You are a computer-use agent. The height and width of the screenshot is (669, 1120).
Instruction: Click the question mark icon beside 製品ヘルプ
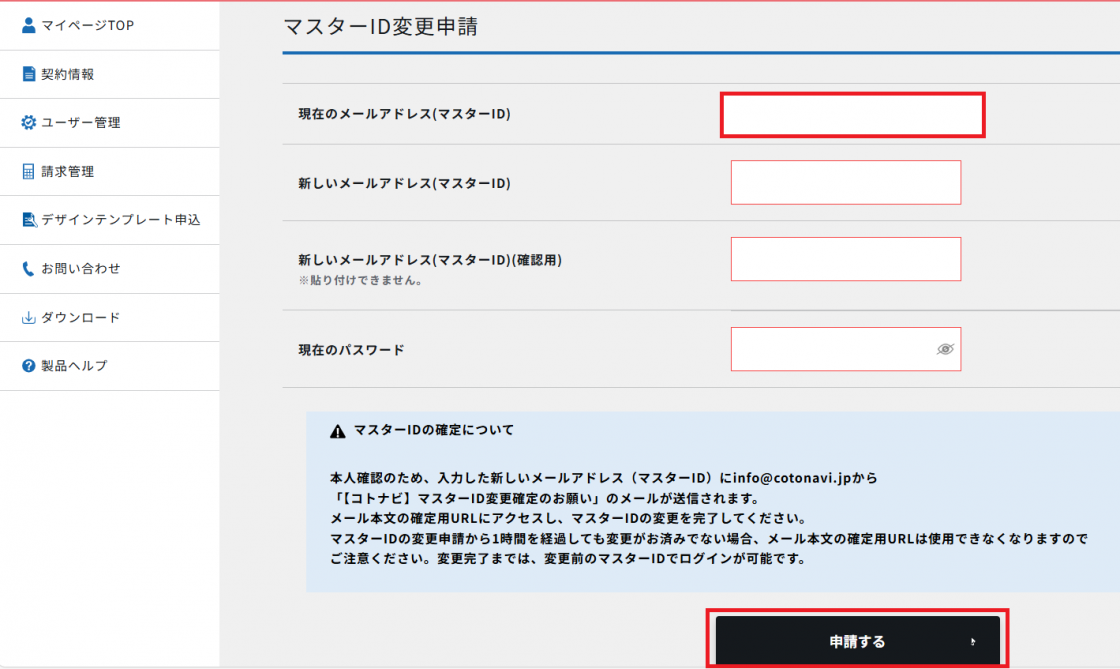29,366
